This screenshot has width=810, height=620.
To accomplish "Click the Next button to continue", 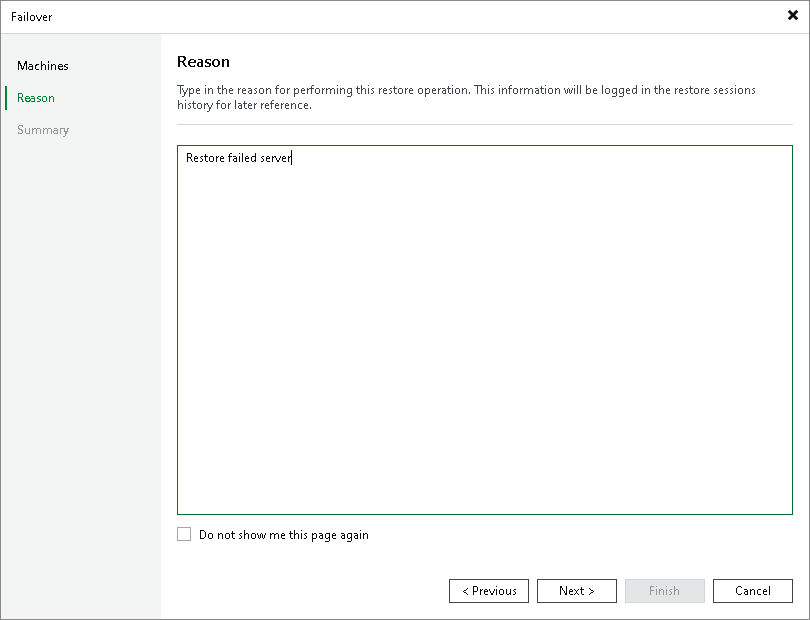I will click(577, 590).
